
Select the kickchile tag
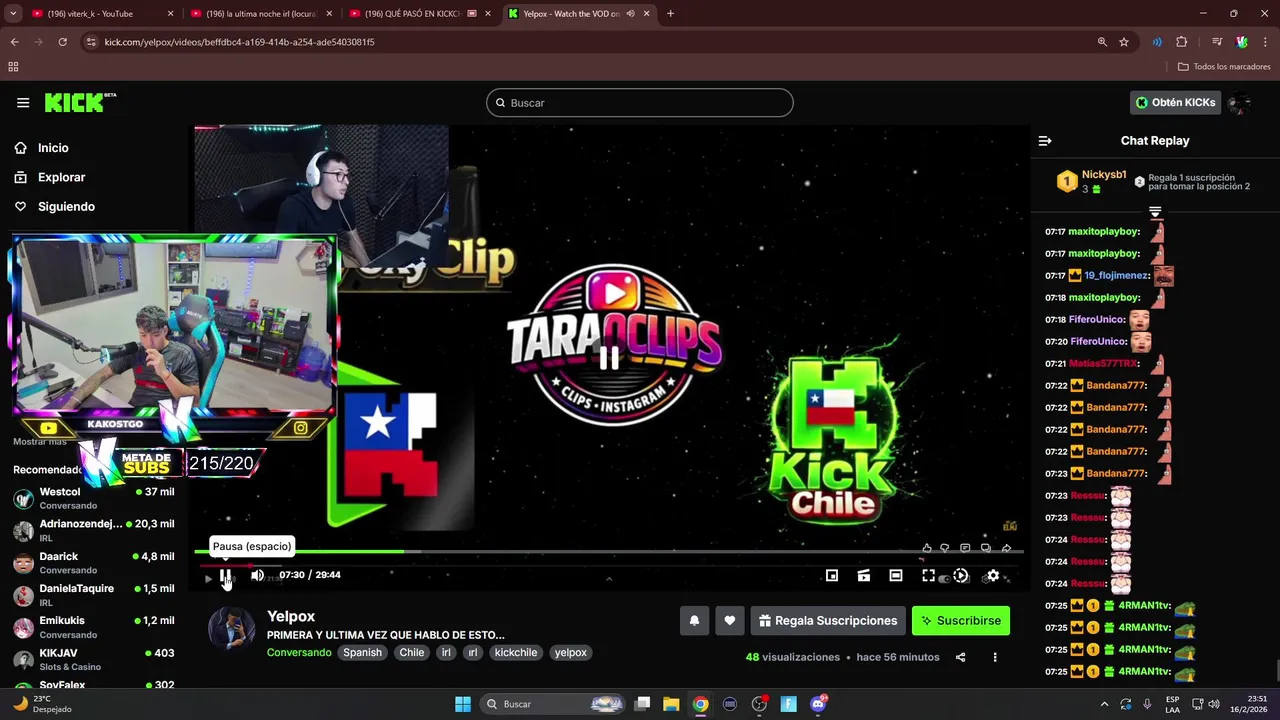[x=516, y=652]
